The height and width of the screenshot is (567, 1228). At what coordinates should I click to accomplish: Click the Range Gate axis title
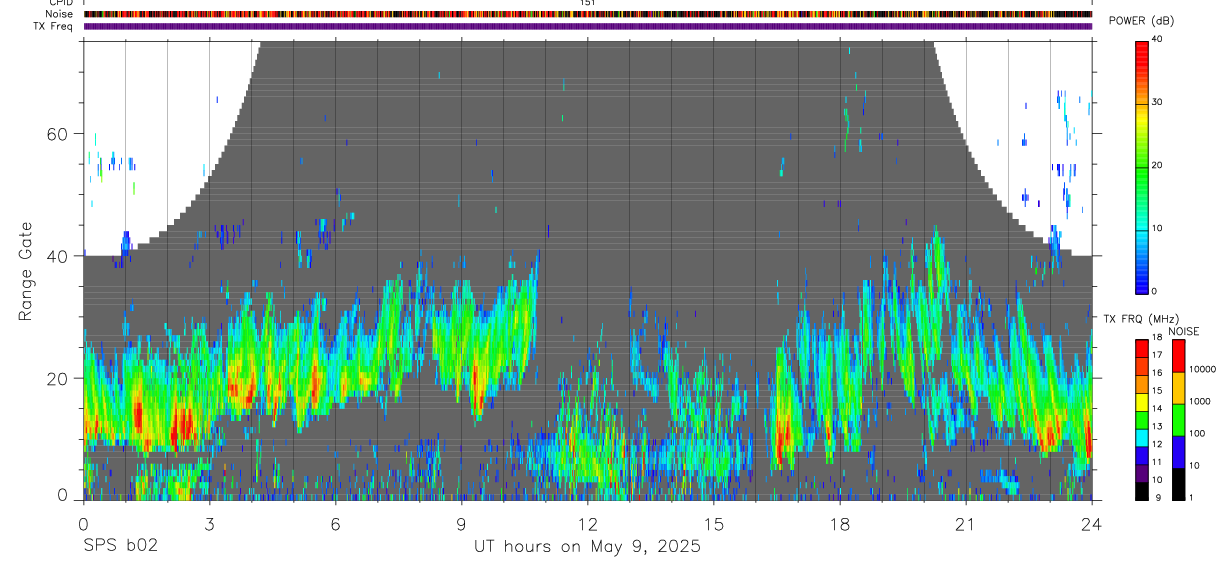pyautogui.click(x=24, y=270)
